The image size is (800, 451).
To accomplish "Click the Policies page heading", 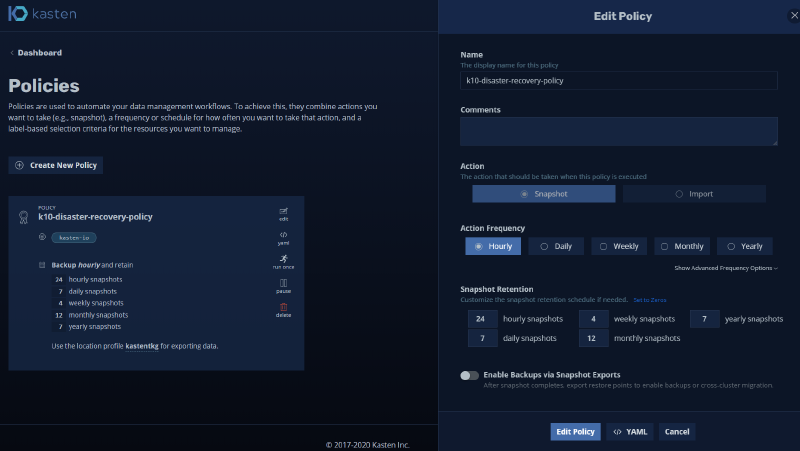I will pos(44,86).
